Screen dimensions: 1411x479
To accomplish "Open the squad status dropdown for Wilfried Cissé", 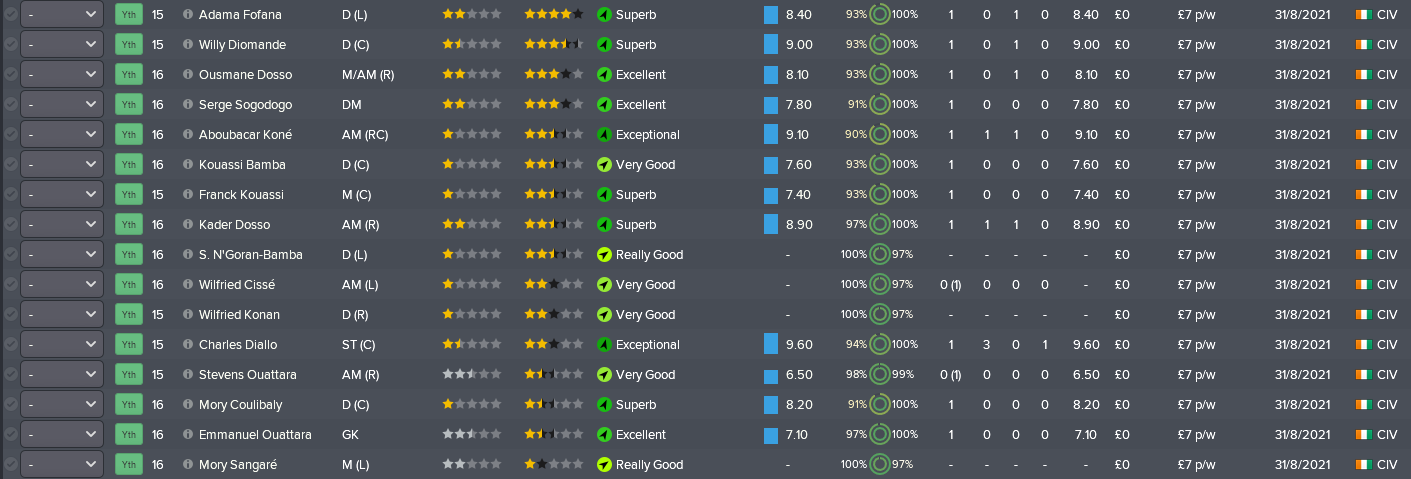I will (x=62, y=285).
